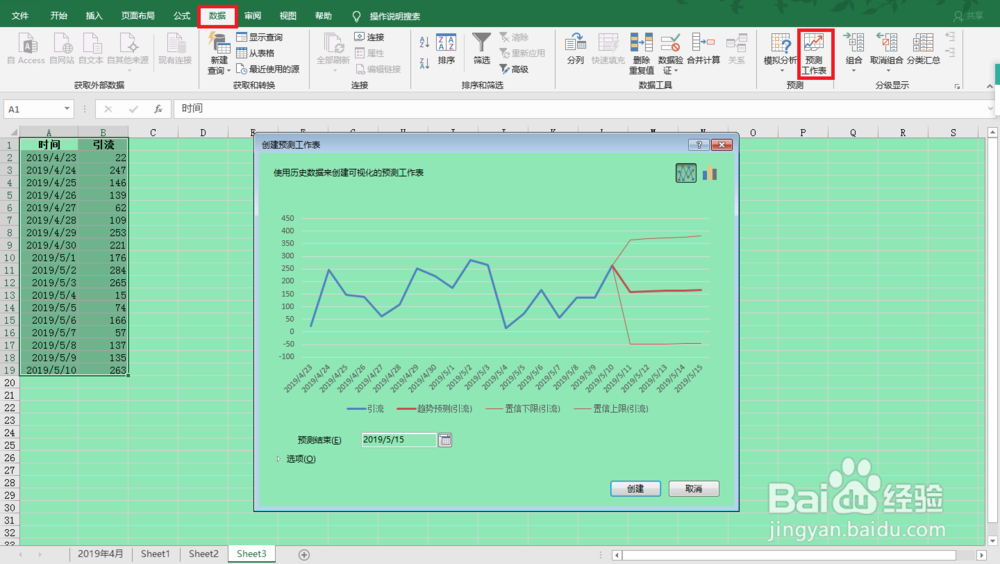Image resolution: width=1000 pixels, height=564 pixels.
Task: Expand the 选项 options section
Action: [297, 459]
